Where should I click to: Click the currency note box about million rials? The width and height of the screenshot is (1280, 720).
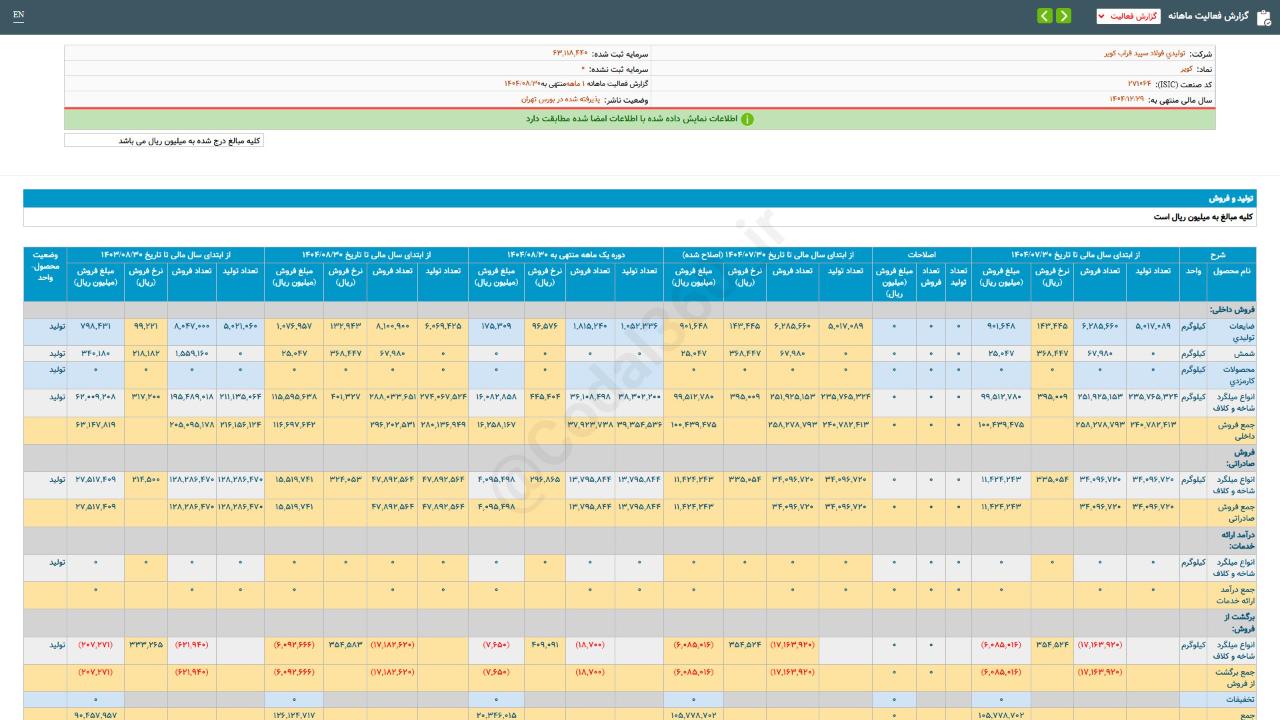coord(164,141)
